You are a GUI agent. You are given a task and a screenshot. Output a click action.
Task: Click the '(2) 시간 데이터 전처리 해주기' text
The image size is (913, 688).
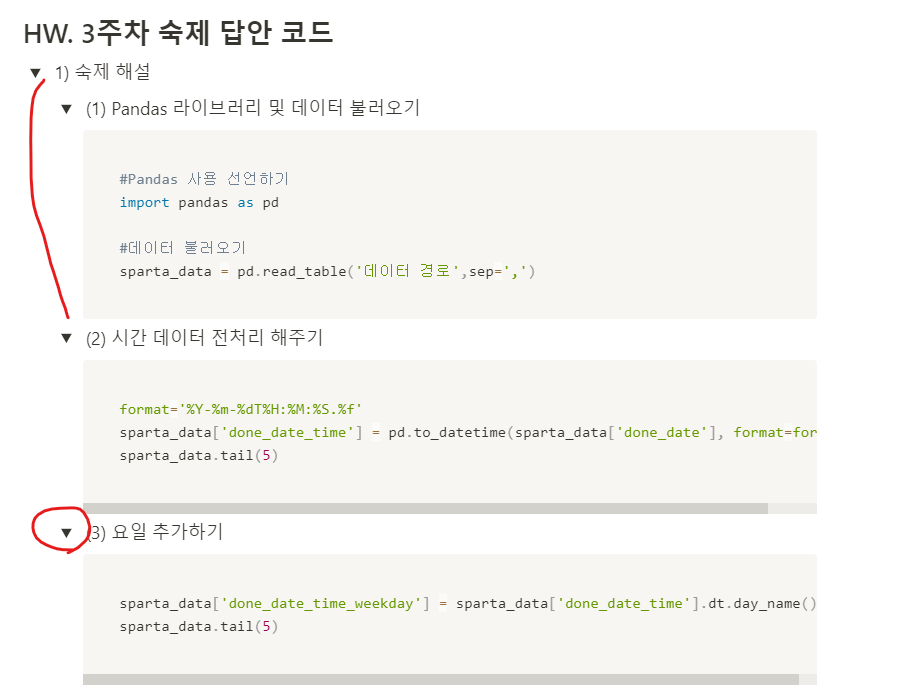click(204, 338)
